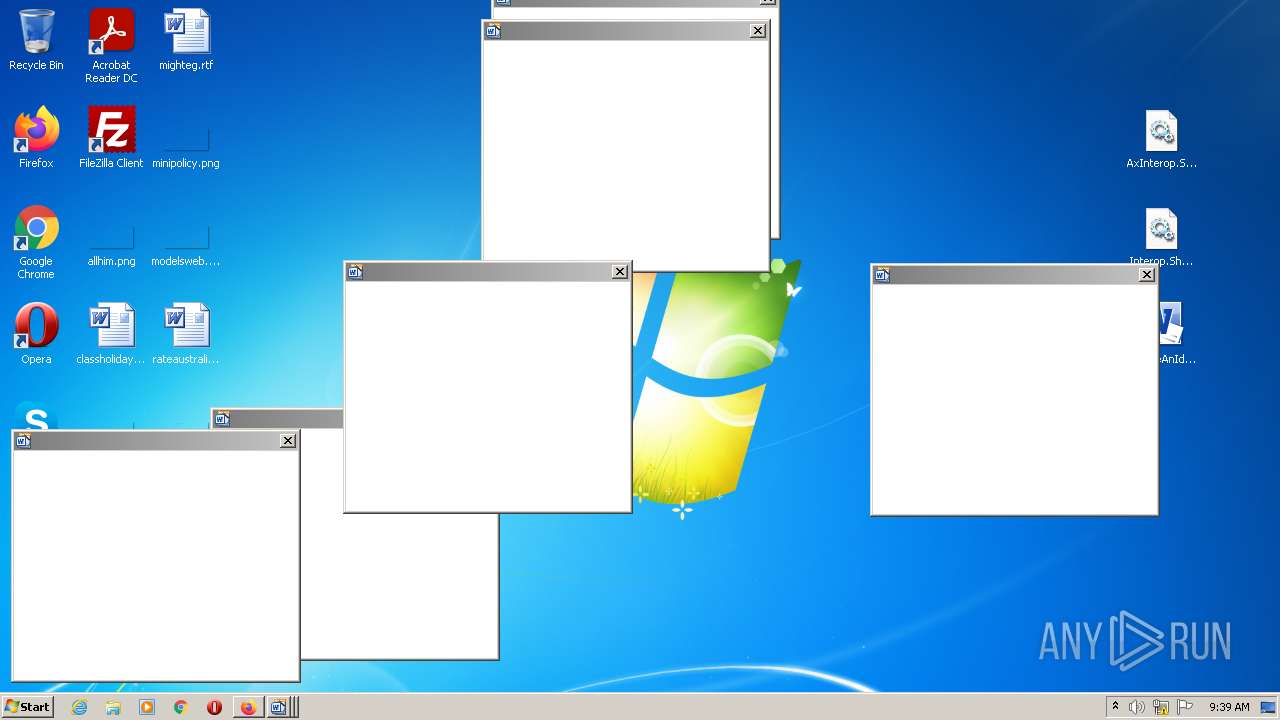Image resolution: width=1280 pixels, height=720 pixels.
Task: Click the Word icon in the title bar of the window beside Interop.Sh
Action: click(882, 275)
